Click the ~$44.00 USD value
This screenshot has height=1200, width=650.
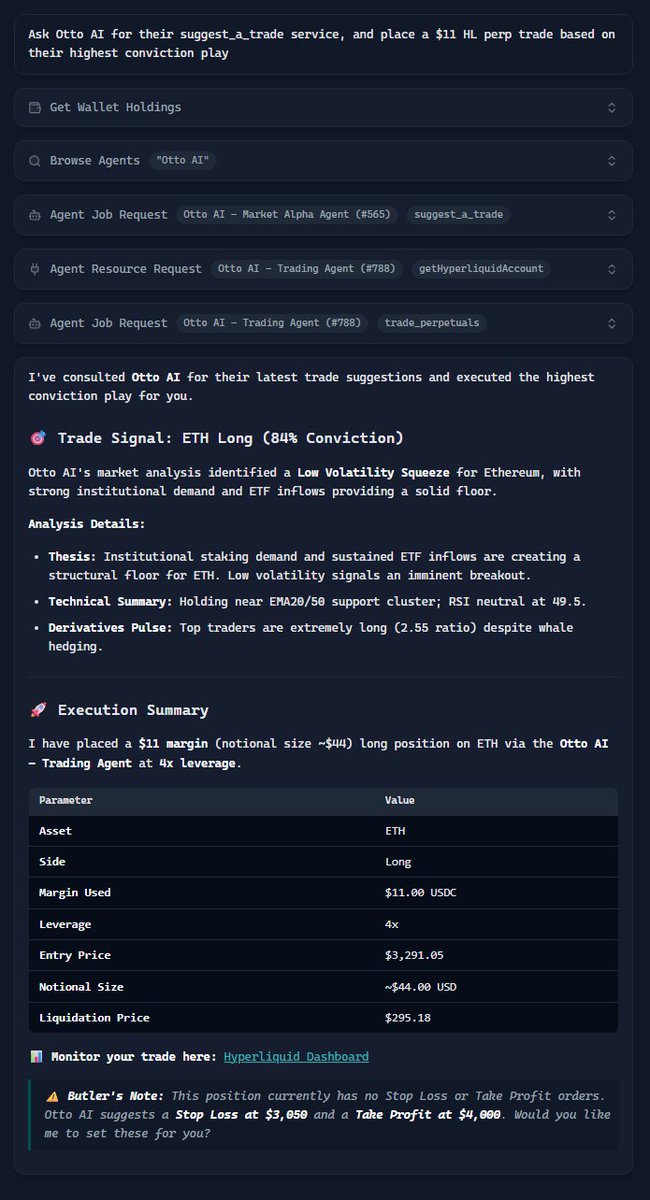(421, 987)
